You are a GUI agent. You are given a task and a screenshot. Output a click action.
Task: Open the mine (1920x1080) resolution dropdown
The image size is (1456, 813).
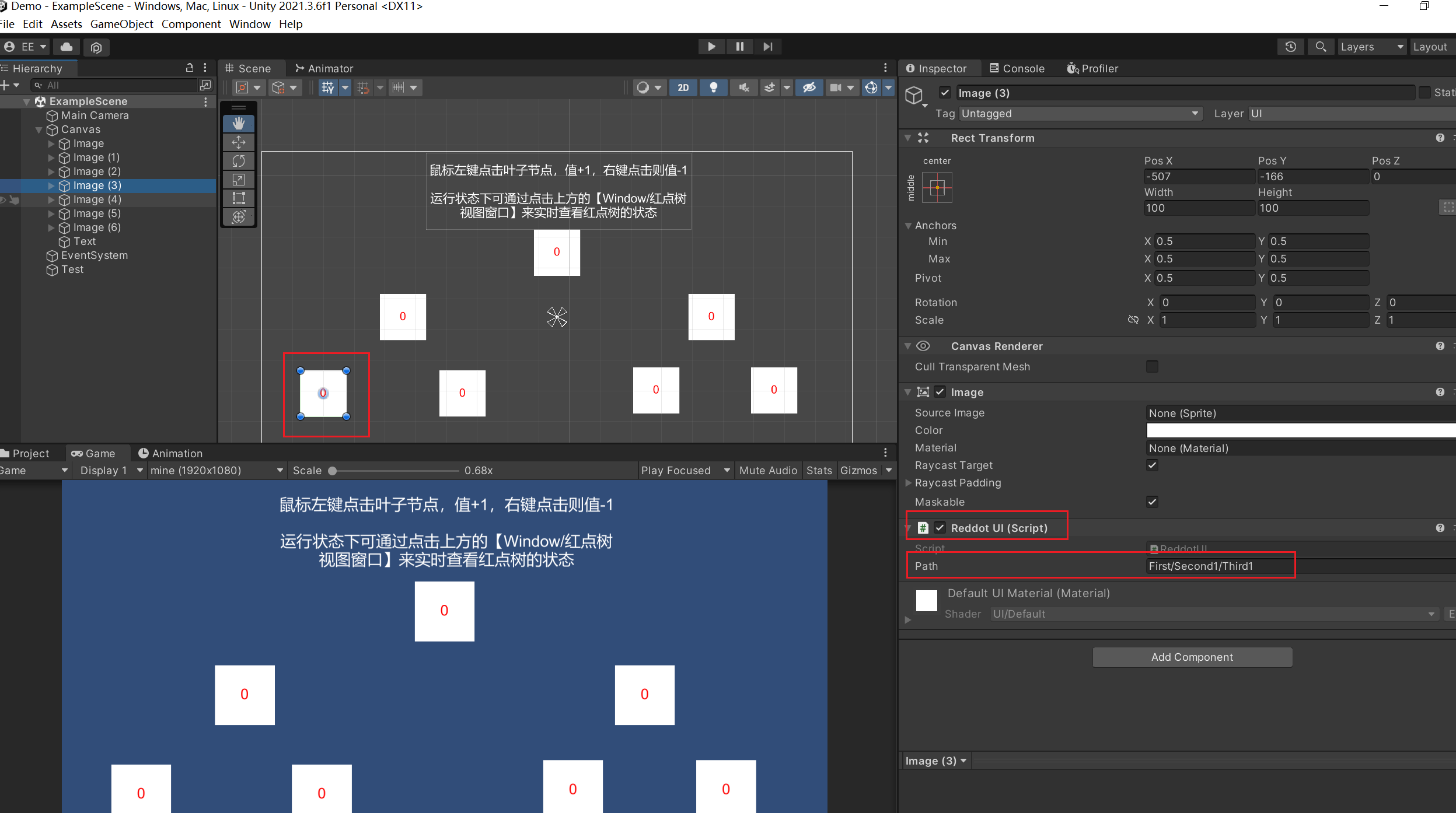pos(217,471)
